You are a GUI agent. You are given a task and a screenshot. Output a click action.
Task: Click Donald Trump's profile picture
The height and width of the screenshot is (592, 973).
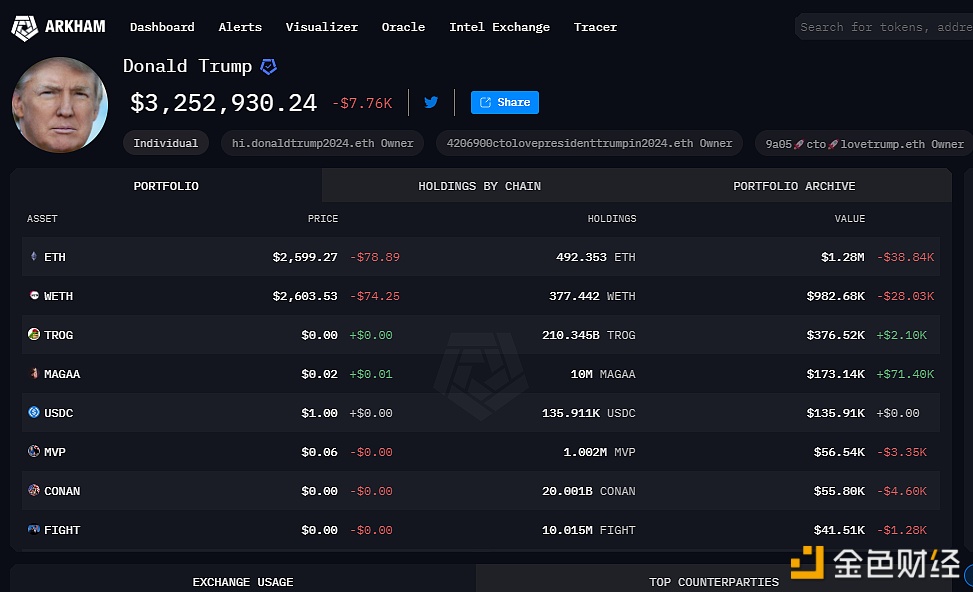click(60, 105)
